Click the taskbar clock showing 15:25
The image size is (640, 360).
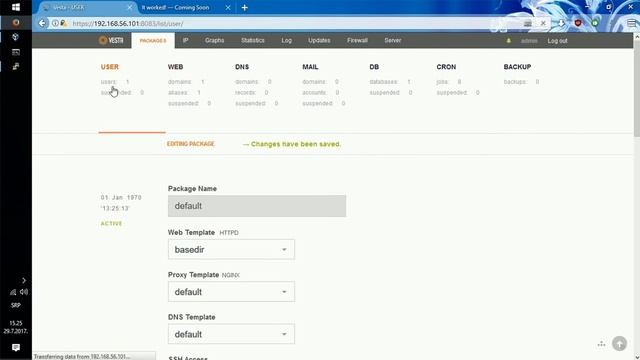[x=16, y=327]
